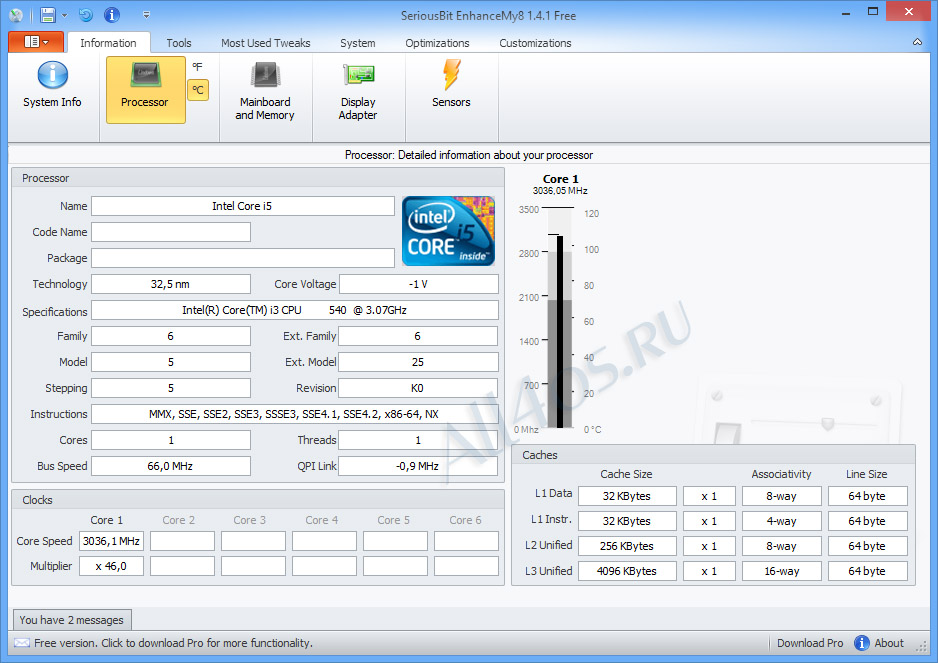Screen dimensions: 938x663
Task: Click the envelope icon in the status bar
Action: coord(22,643)
